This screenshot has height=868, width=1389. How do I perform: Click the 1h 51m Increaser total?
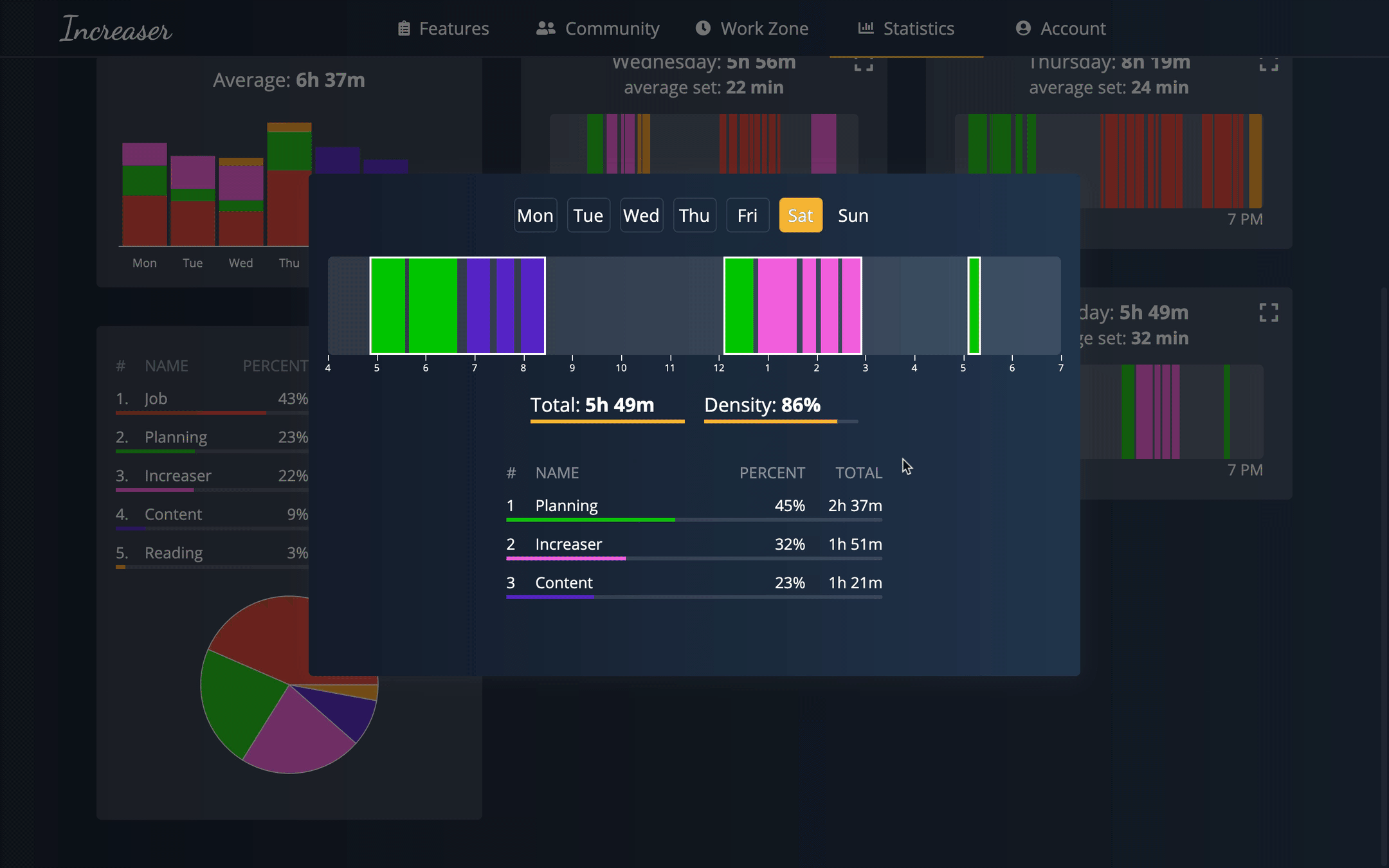(855, 545)
